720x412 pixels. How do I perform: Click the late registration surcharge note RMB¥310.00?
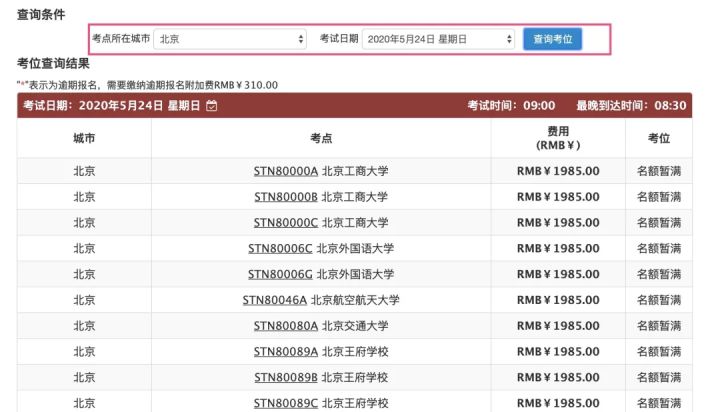click(x=147, y=85)
